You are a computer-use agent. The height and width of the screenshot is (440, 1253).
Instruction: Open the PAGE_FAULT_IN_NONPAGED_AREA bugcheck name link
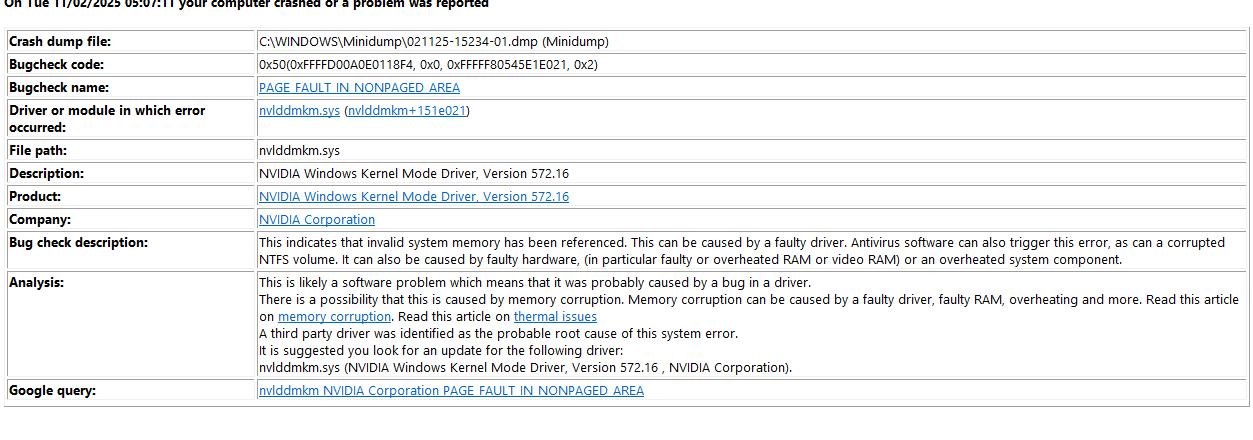point(359,88)
